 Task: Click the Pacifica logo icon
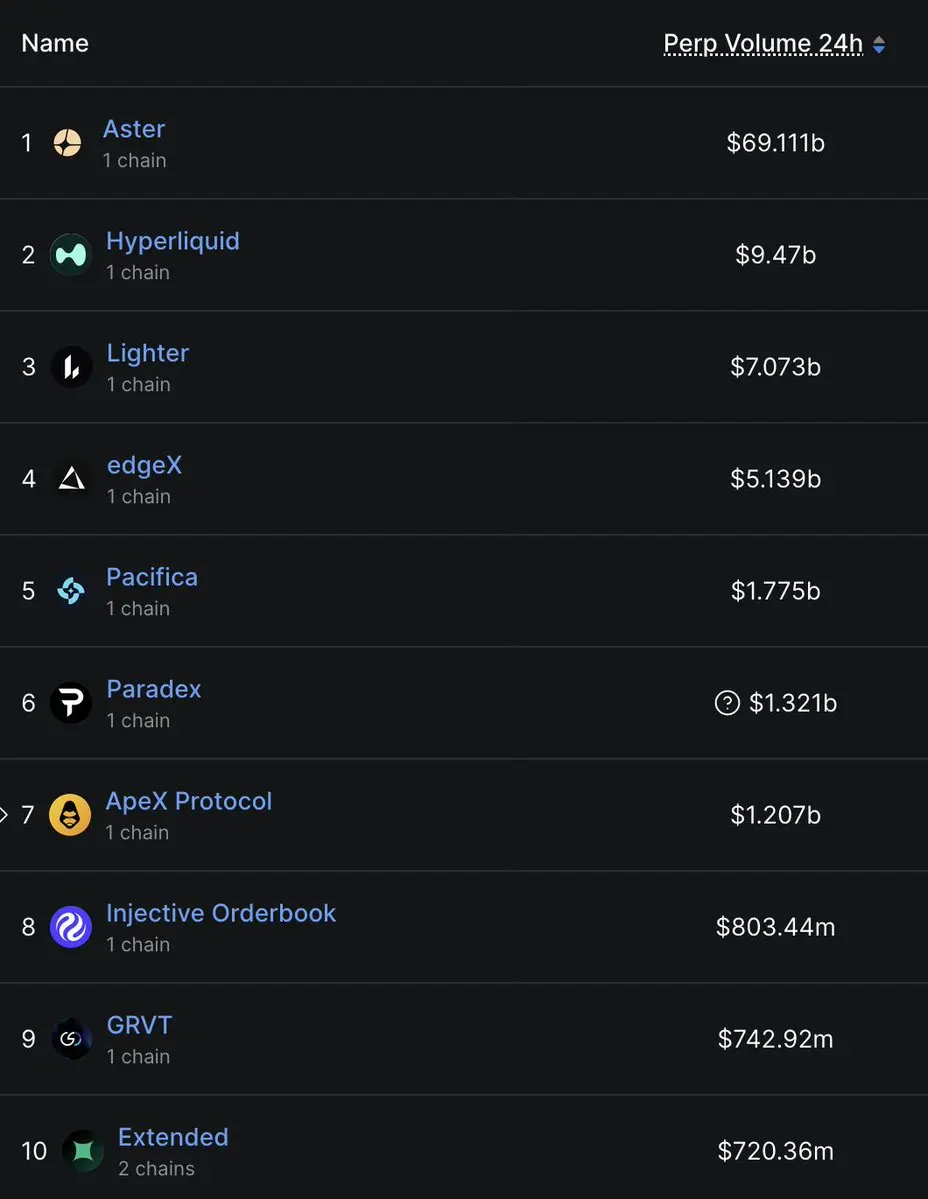coord(71,591)
